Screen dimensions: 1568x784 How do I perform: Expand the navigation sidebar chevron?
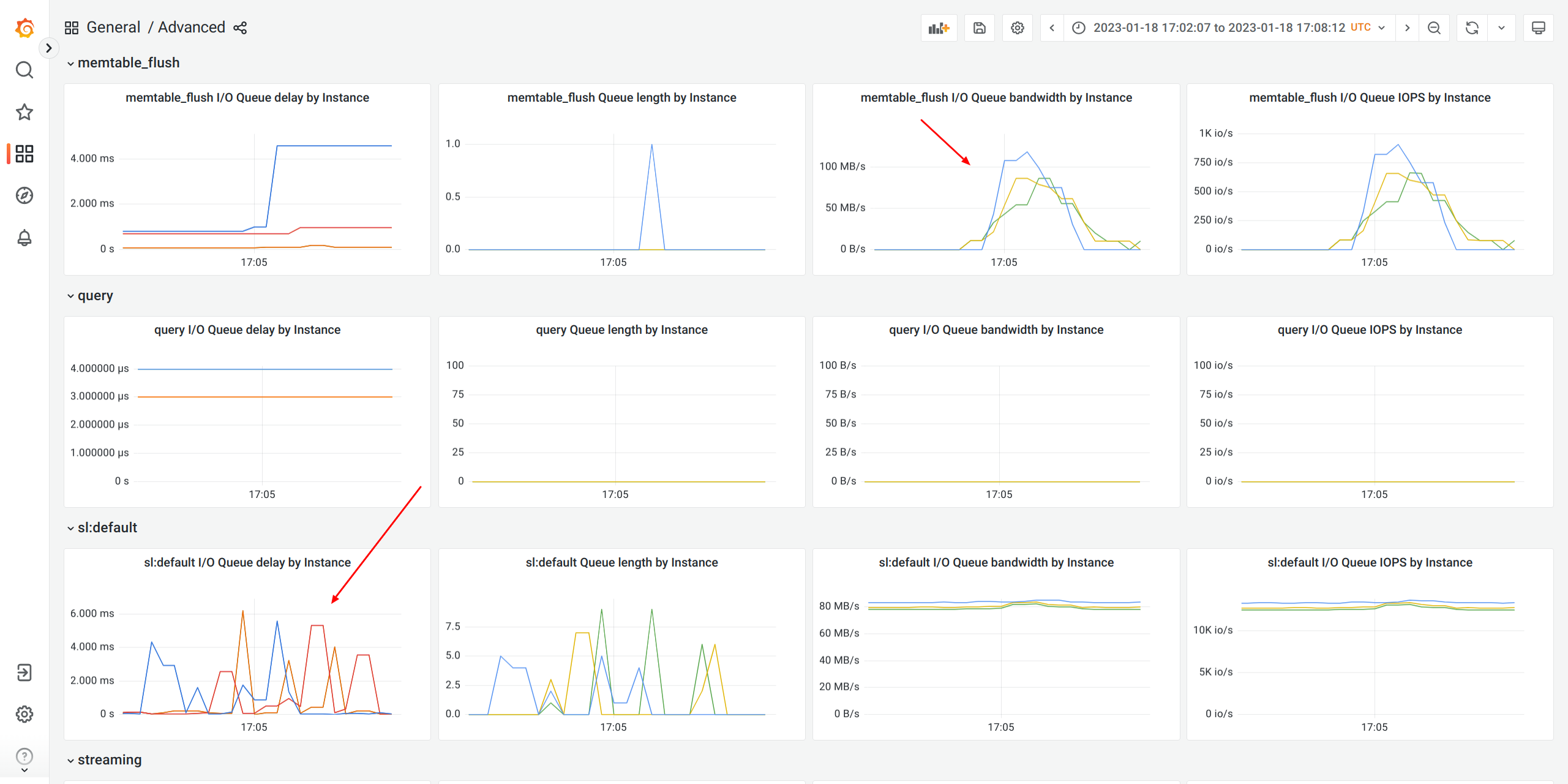coord(49,48)
